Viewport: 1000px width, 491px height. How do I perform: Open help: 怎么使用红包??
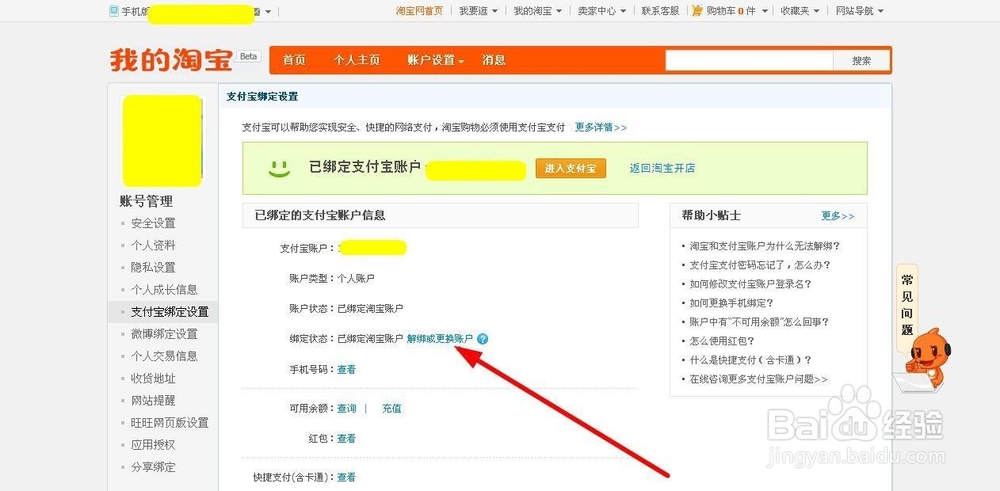[722, 341]
